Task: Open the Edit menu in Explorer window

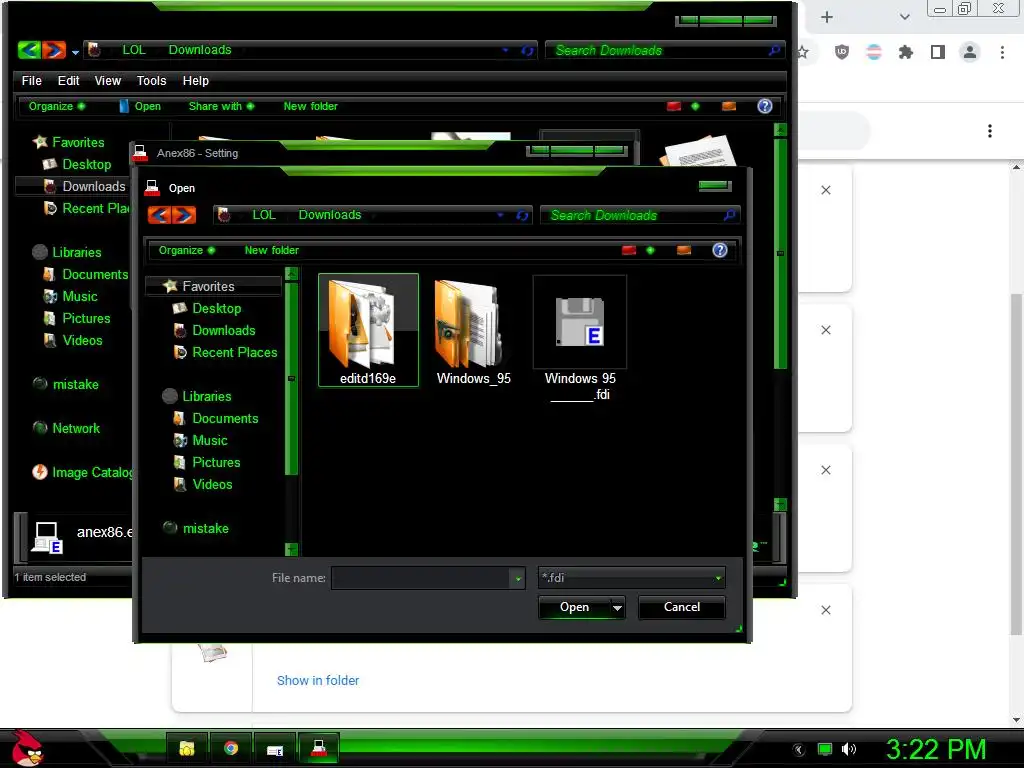Action: coord(68,81)
